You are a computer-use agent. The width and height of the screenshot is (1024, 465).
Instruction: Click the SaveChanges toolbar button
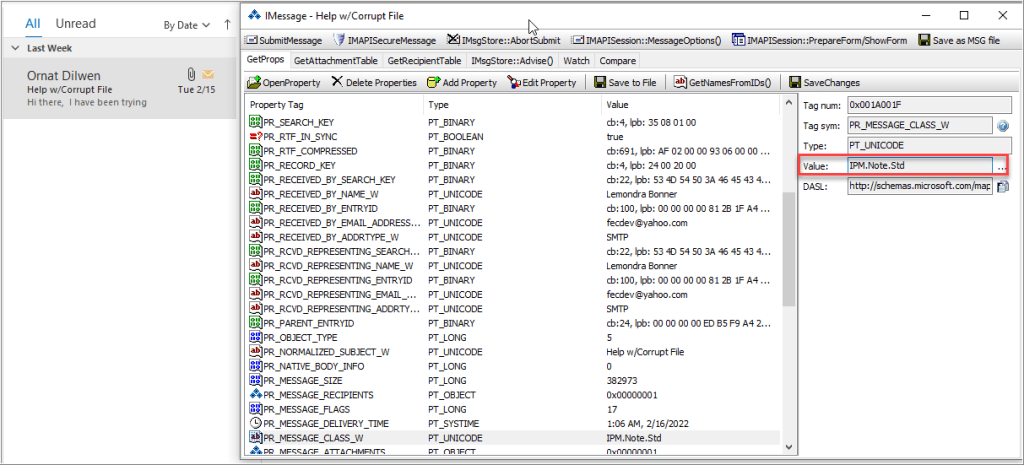coord(824,82)
